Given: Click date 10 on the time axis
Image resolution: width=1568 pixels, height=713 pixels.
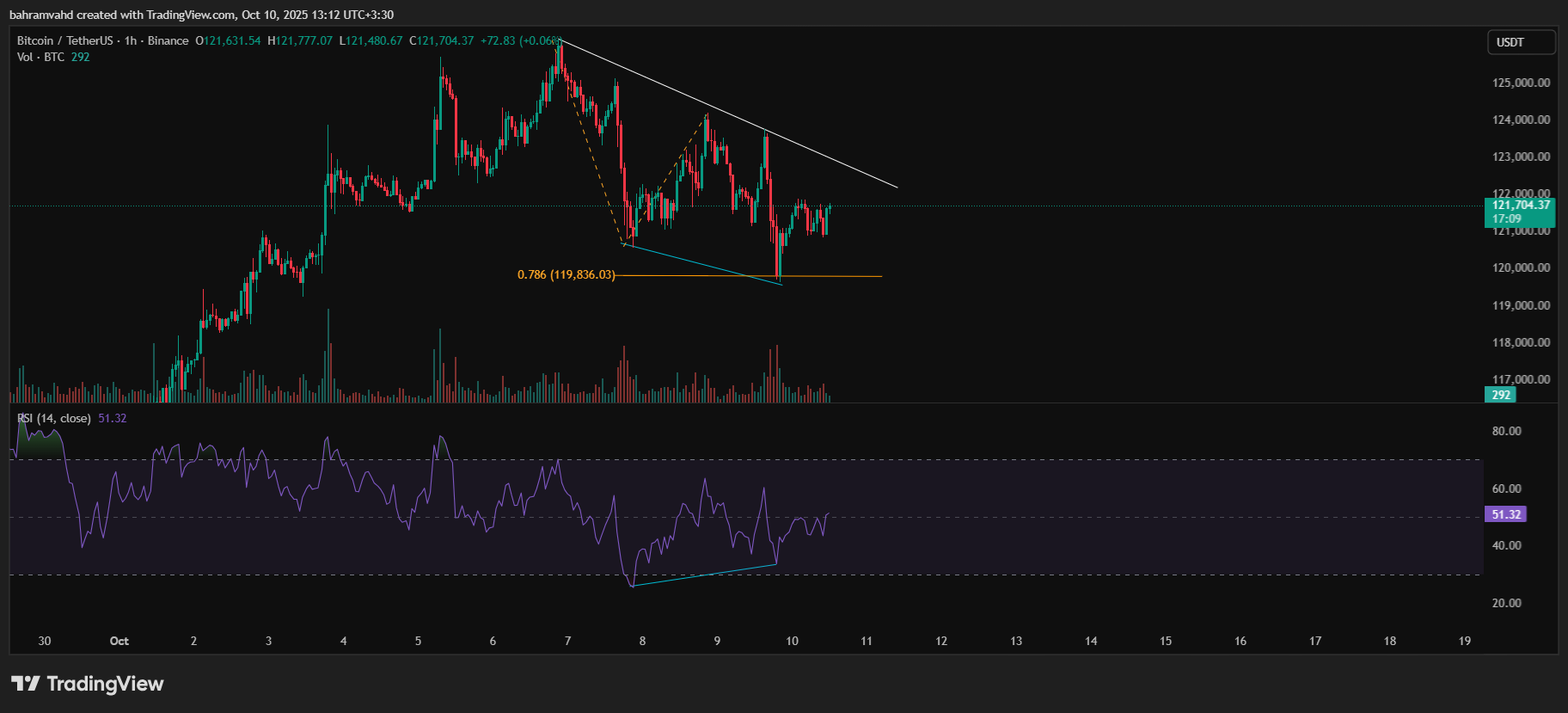Looking at the screenshot, I should click(x=792, y=641).
